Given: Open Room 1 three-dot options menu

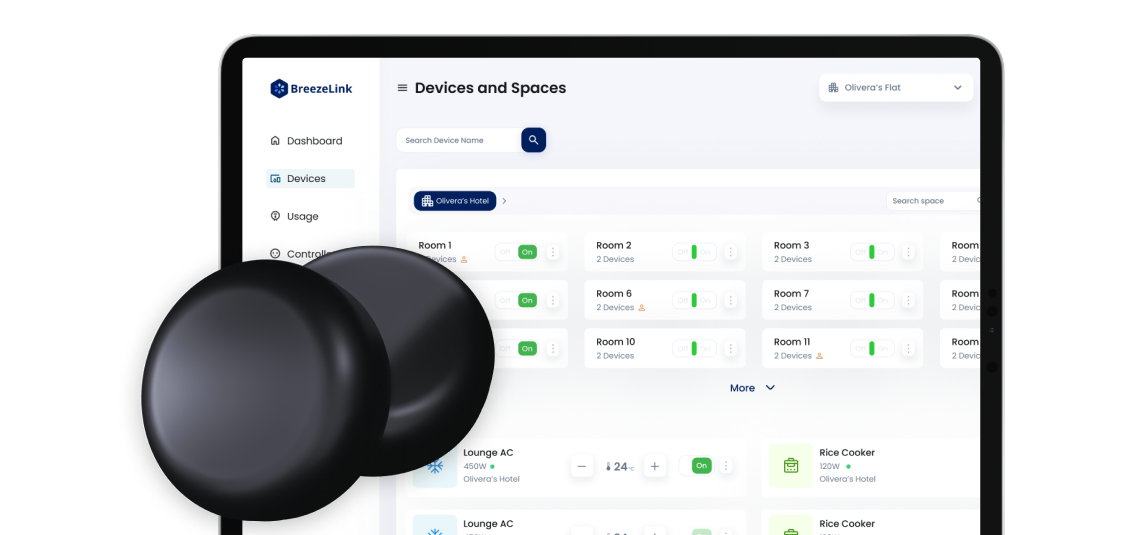Looking at the screenshot, I should (x=553, y=252).
